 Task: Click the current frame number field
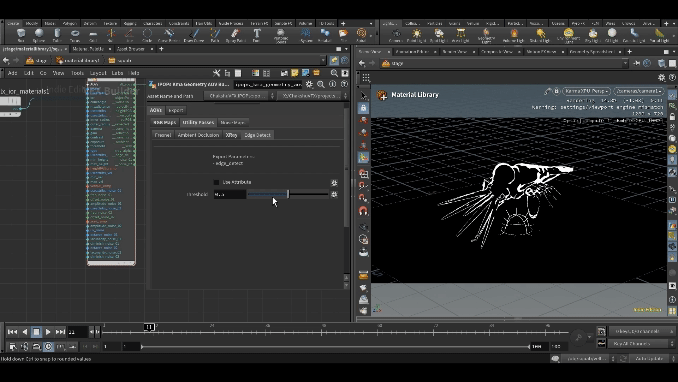[x=78, y=332]
